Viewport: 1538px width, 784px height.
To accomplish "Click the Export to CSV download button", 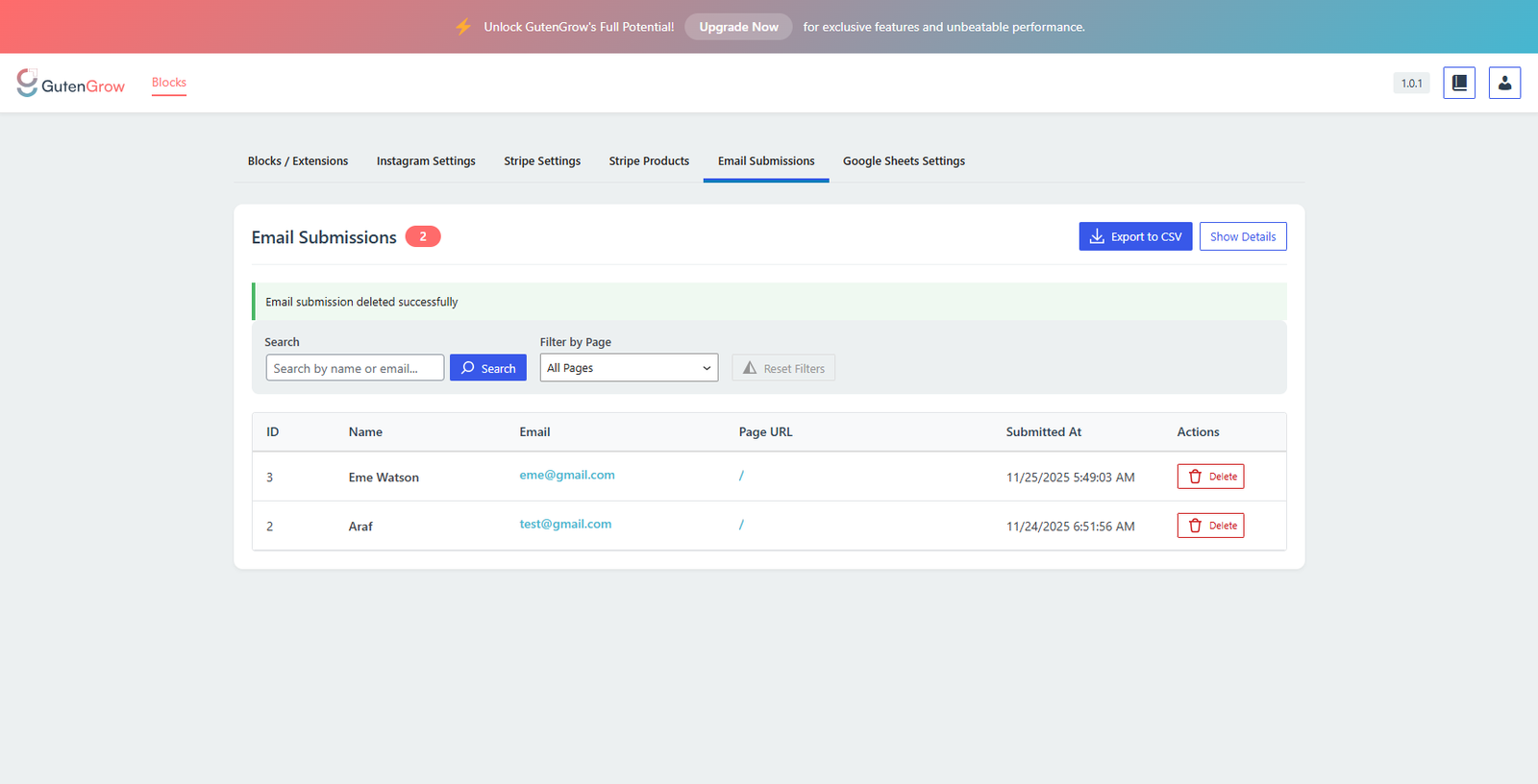I will click(1134, 236).
